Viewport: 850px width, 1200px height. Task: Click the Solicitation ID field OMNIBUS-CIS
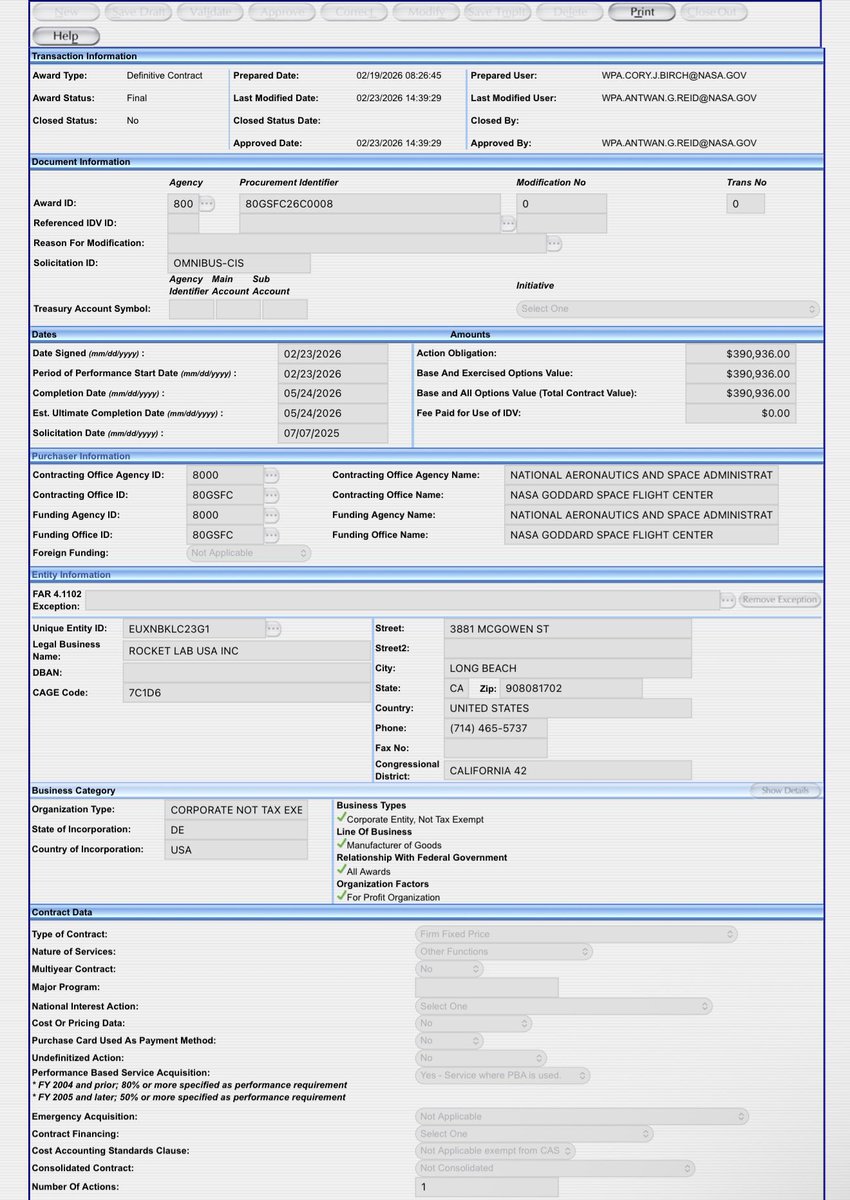click(239, 263)
